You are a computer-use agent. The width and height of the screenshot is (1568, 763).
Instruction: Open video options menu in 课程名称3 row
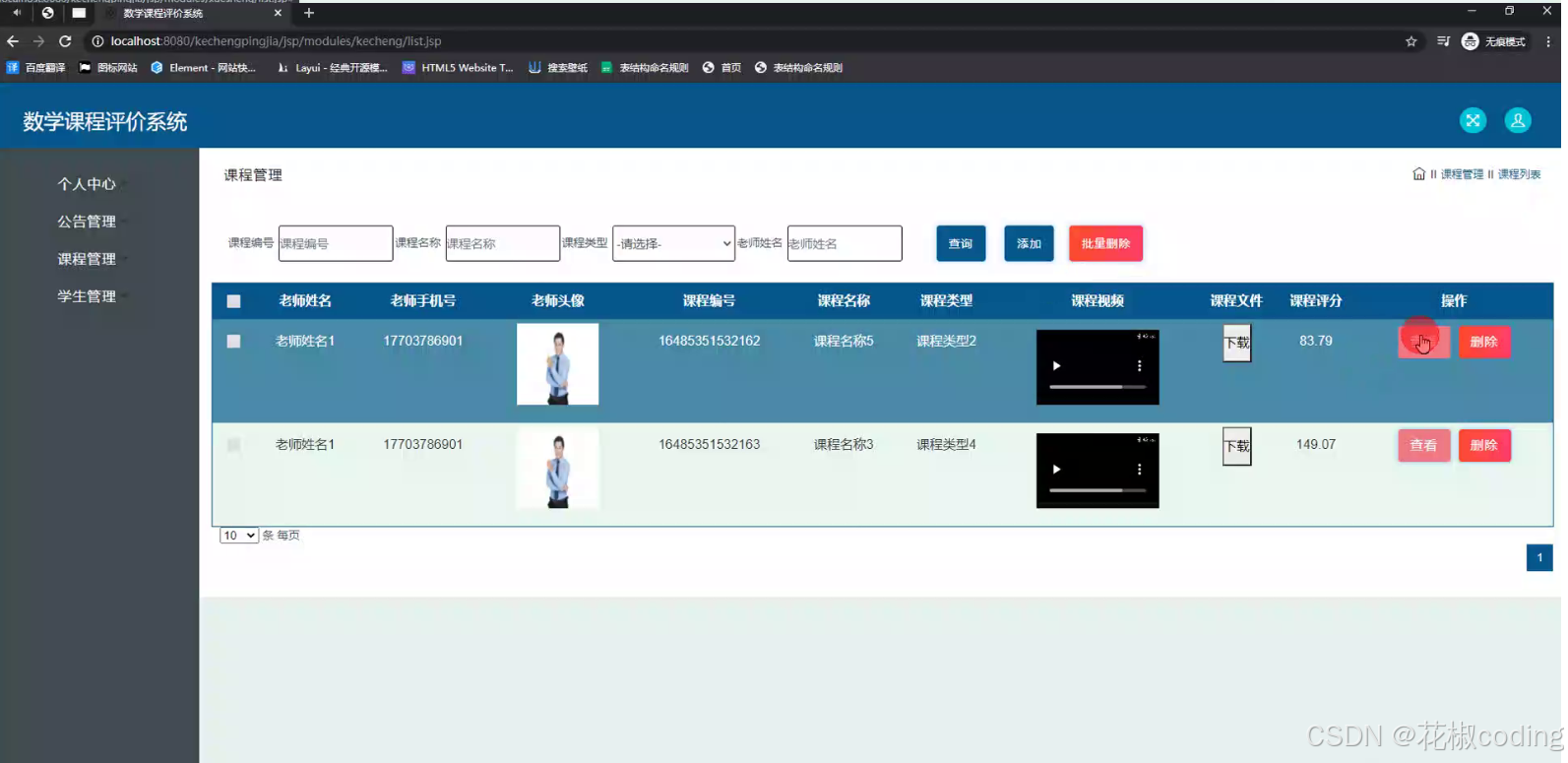tap(1140, 470)
